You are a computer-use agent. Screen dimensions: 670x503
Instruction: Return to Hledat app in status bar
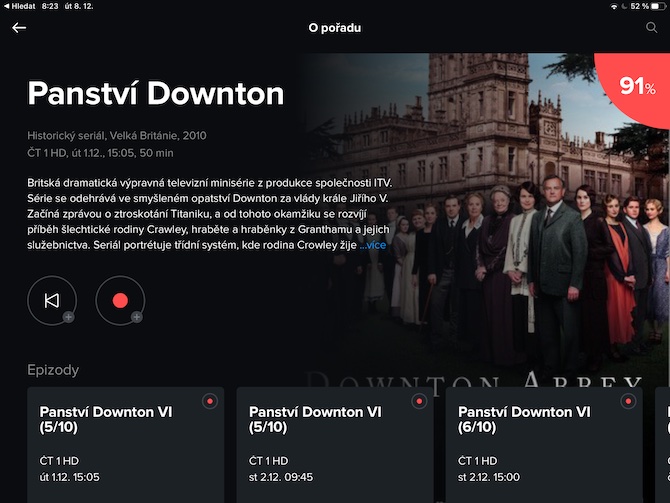[19, 6]
